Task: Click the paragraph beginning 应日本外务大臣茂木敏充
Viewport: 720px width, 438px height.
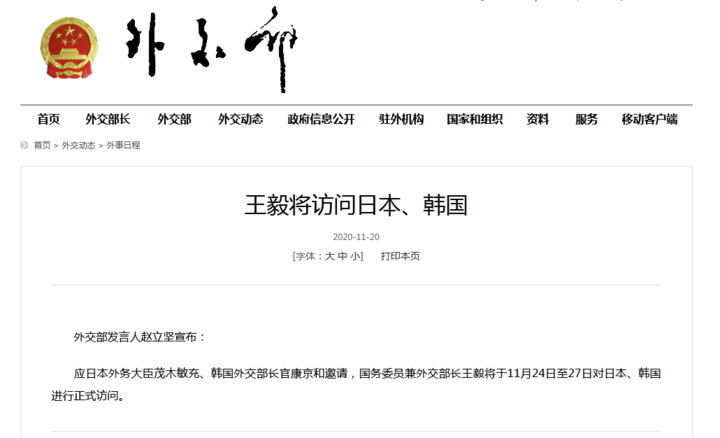Action: (356, 384)
